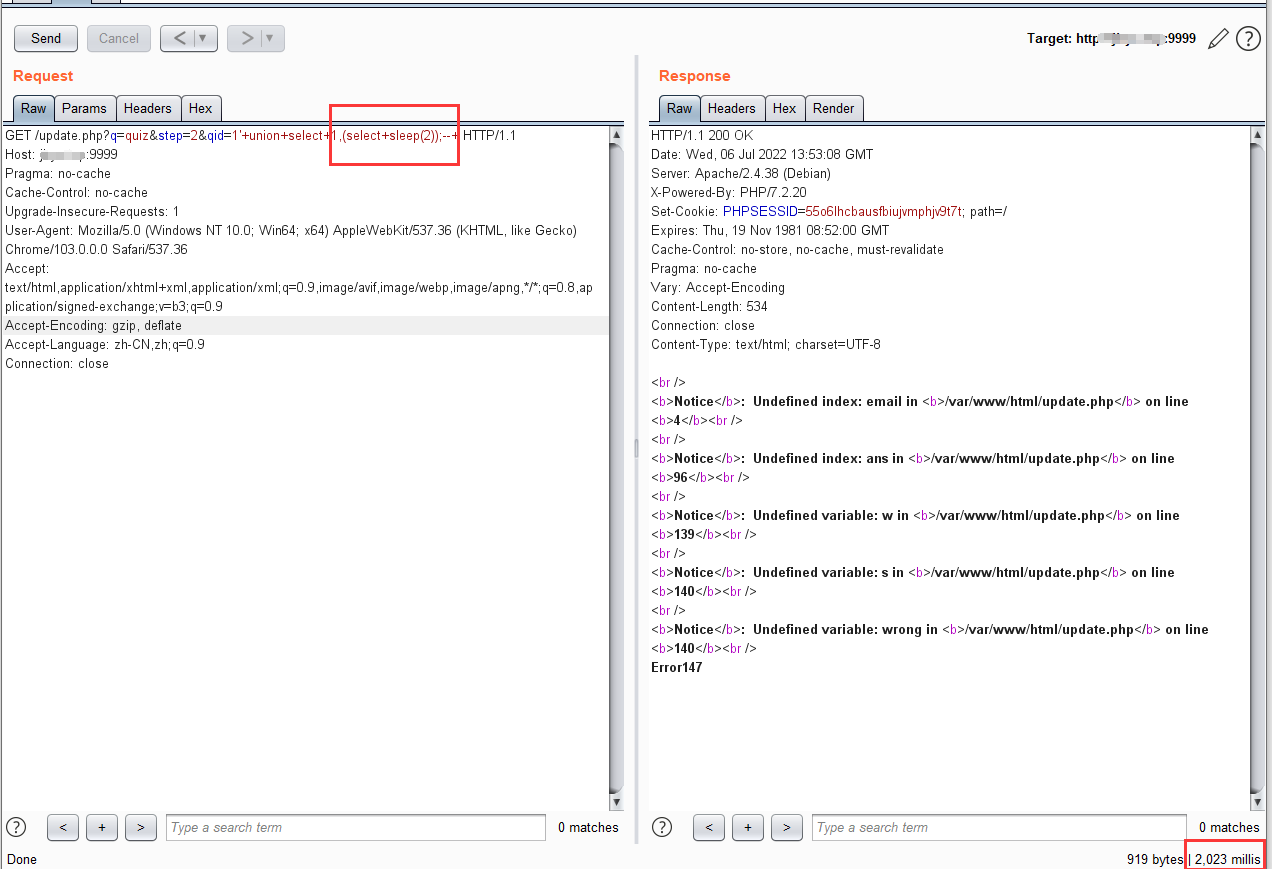Image resolution: width=1272 pixels, height=869 pixels.
Task: Click request search plus options button
Action: (x=101, y=827)
